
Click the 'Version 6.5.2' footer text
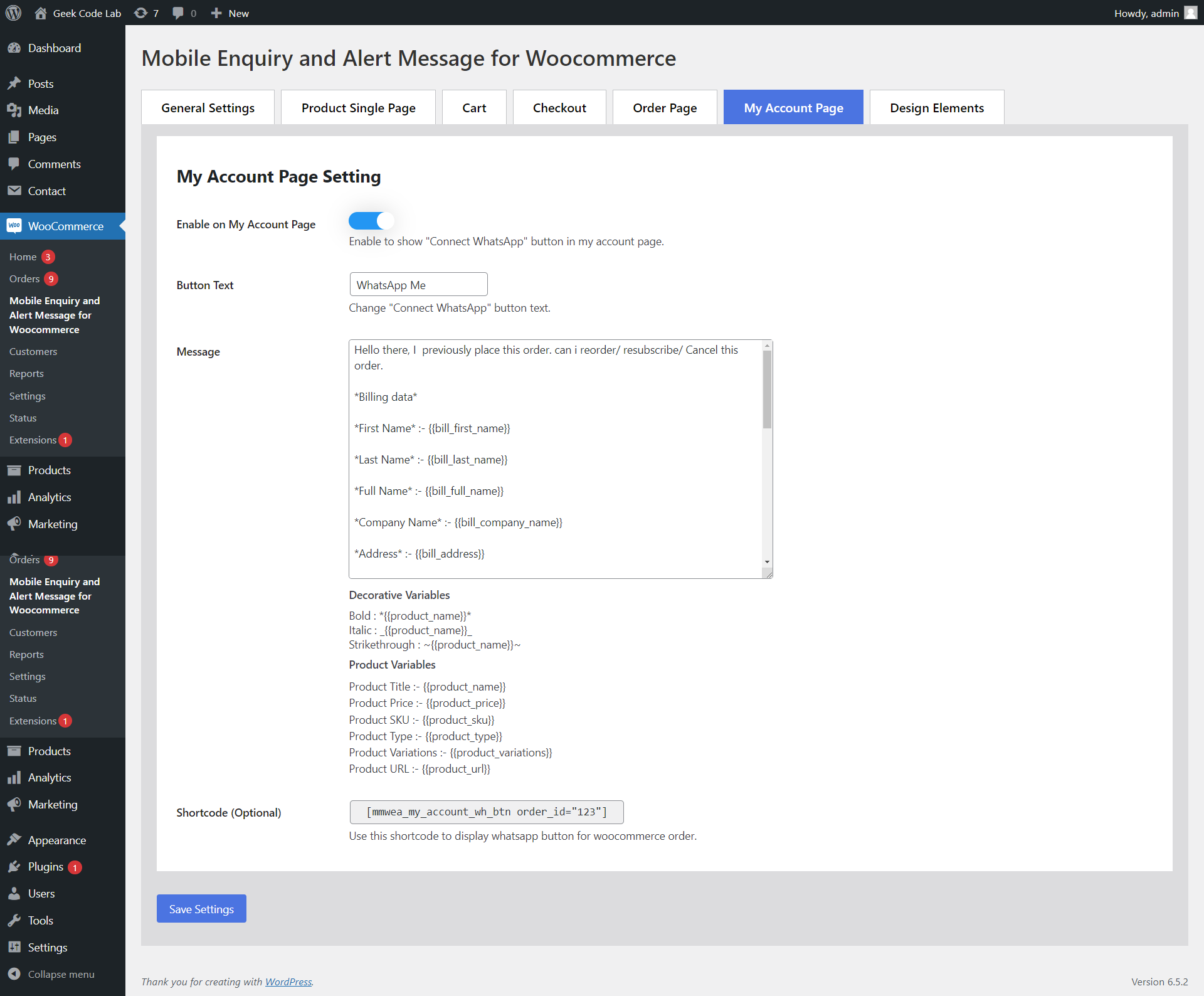pos(1159,982)
